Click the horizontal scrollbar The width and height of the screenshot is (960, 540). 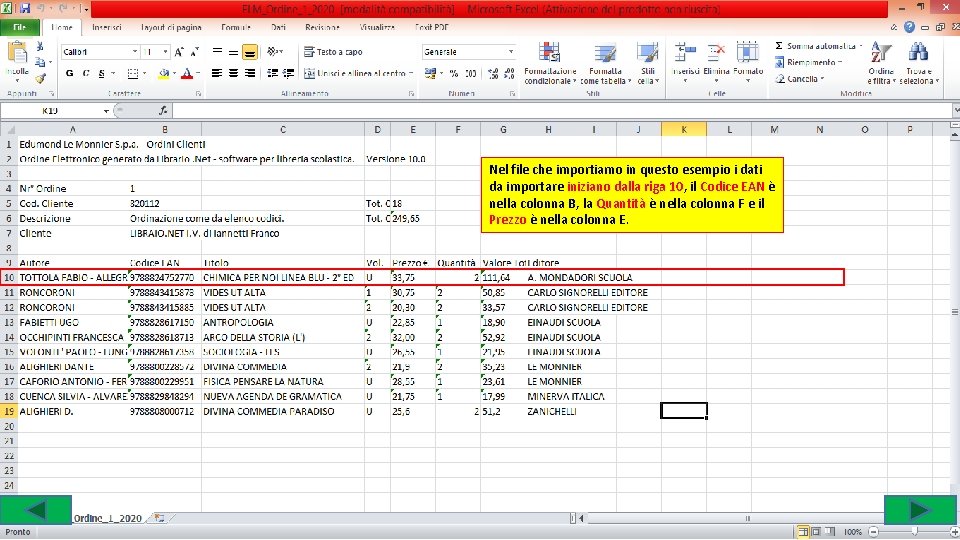point(747,518)
